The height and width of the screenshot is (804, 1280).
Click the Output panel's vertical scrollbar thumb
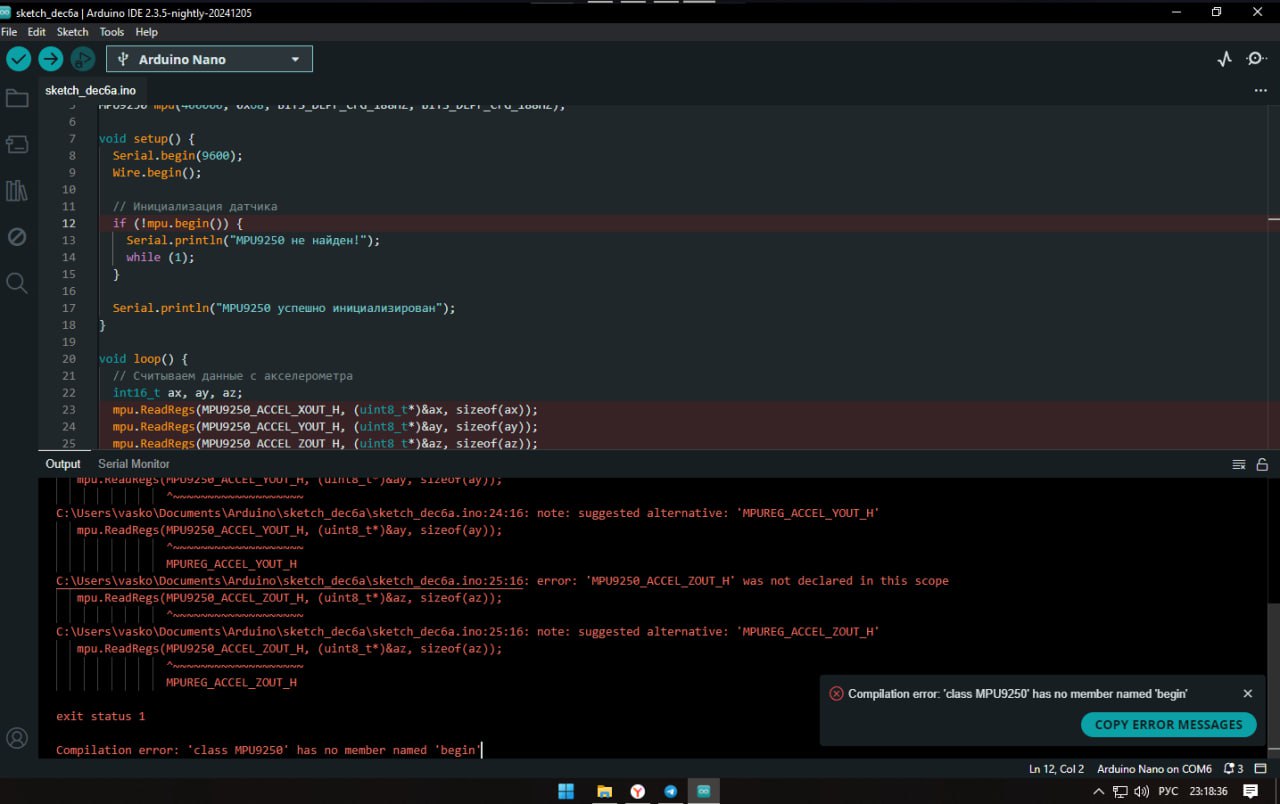pyautogui.click(x=1273, y=680)
